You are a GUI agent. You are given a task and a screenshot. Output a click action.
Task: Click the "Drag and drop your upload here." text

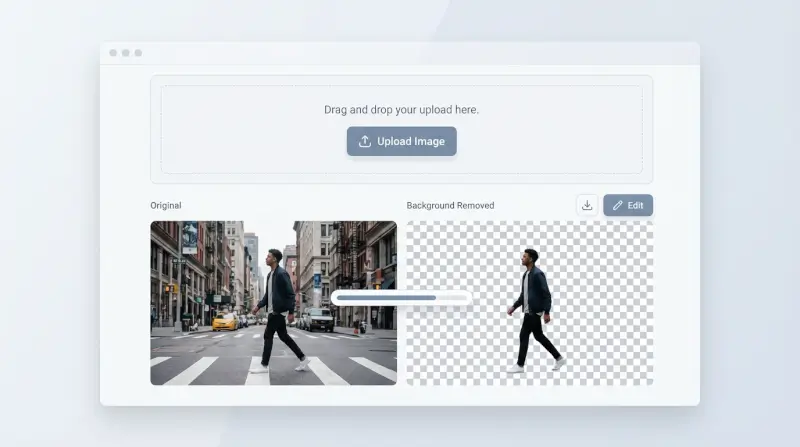[x=402, y=110]
